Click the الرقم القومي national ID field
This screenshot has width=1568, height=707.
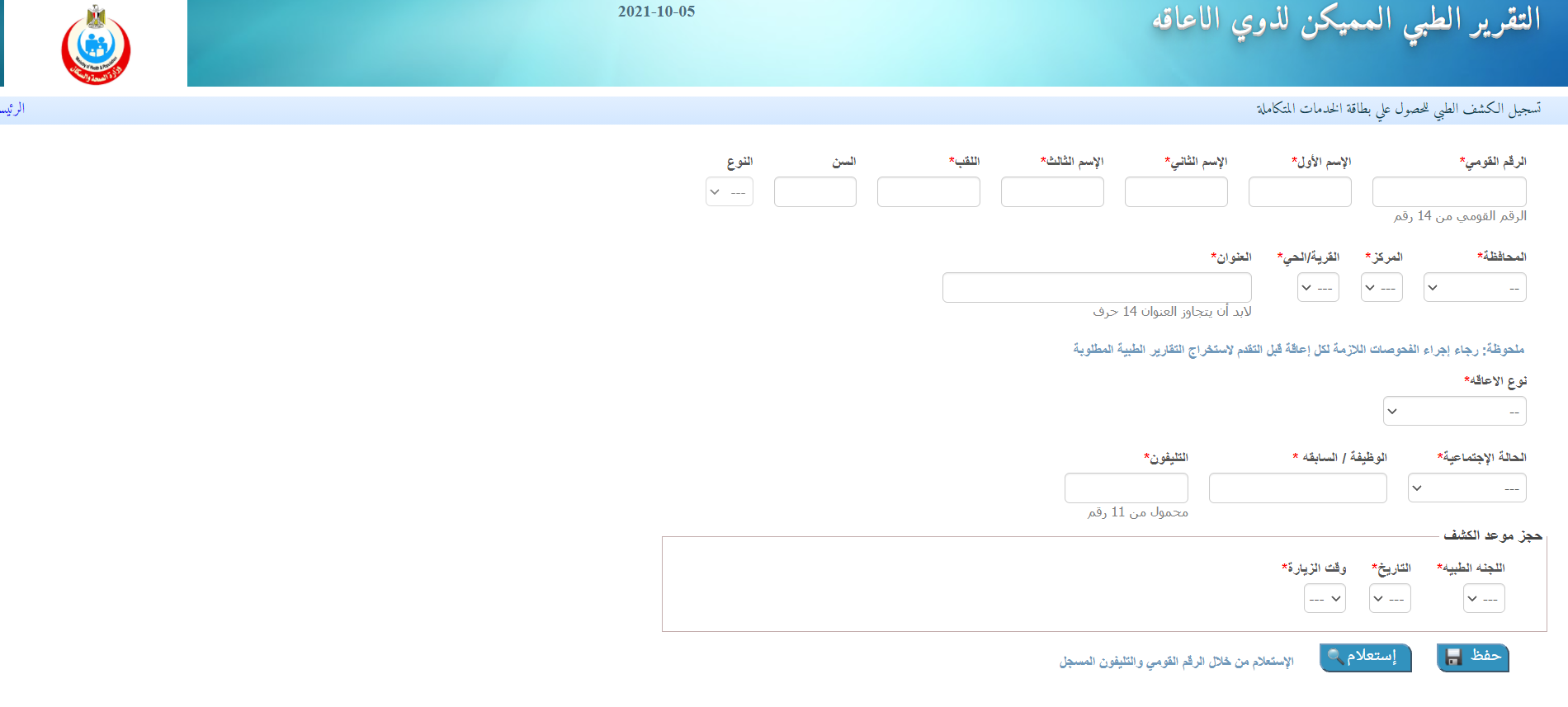1449,191
